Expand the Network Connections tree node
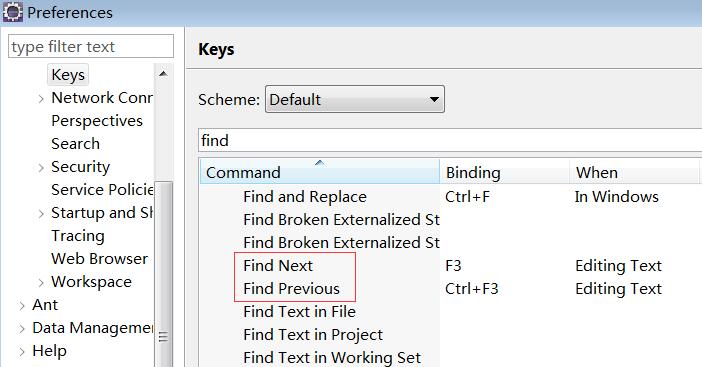The height and width of the screenshot is (367, 702). (41, 98)
